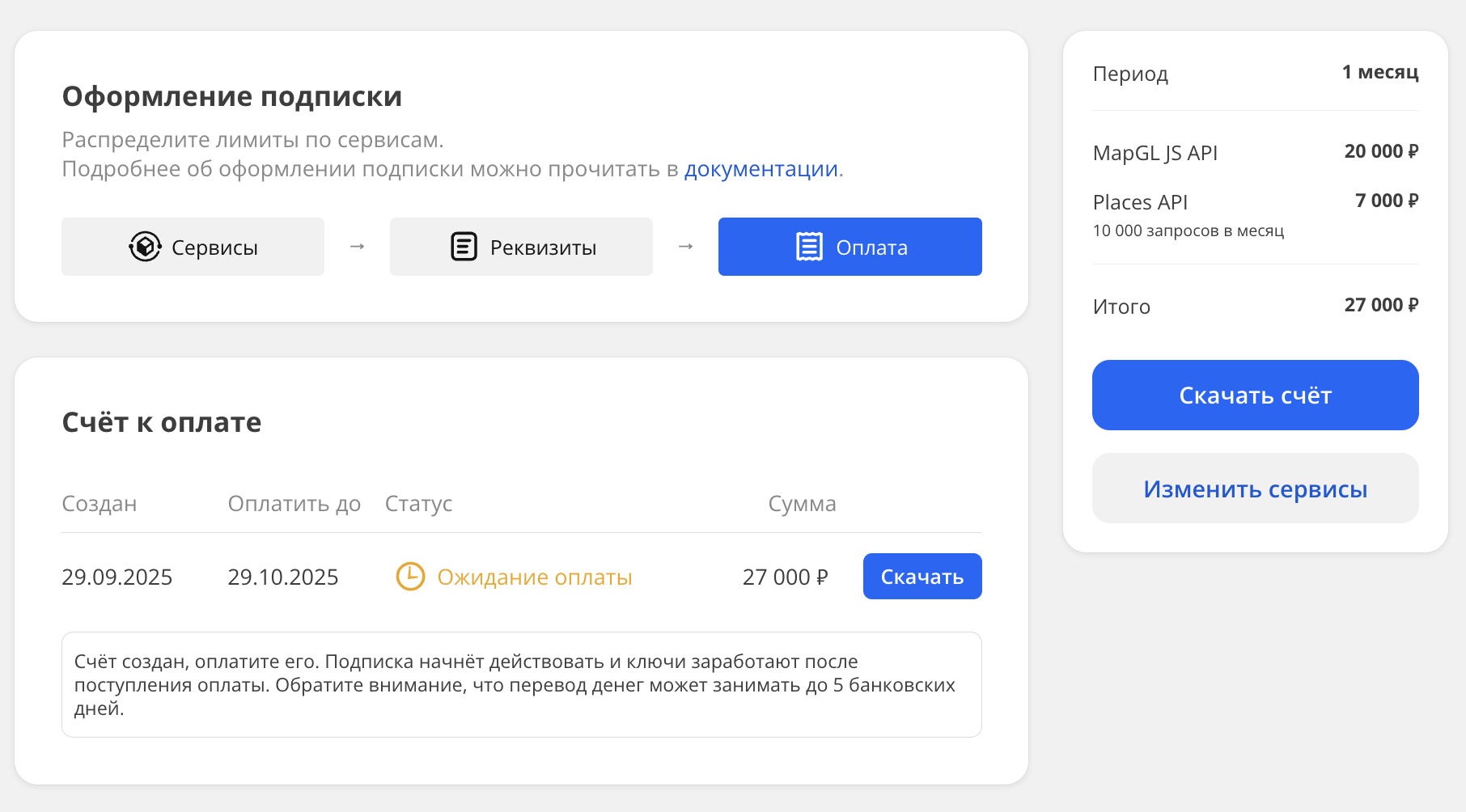The width and height of the screenshot is (1466, 812).
Task: Open the документации link
Action: click(761, 169)
